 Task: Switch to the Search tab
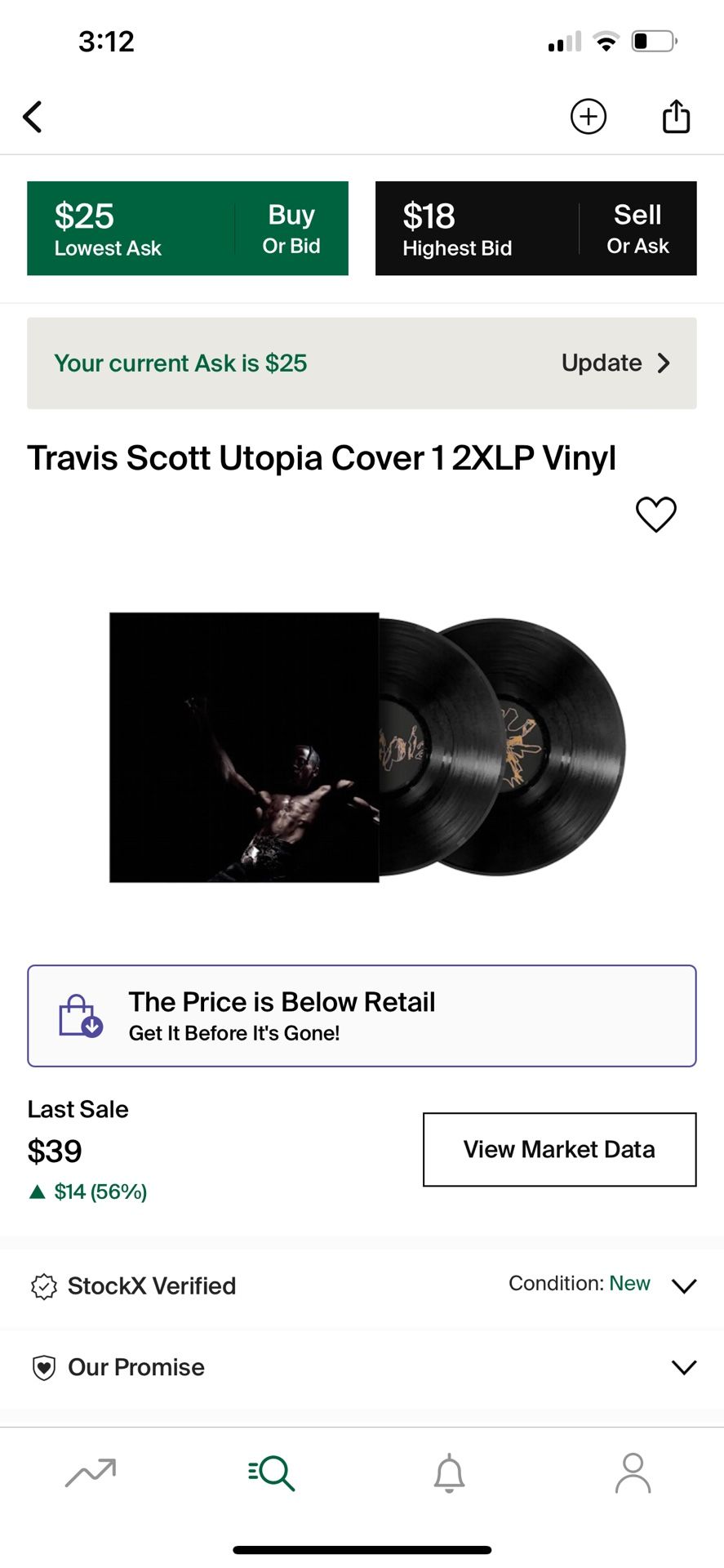271,1472
